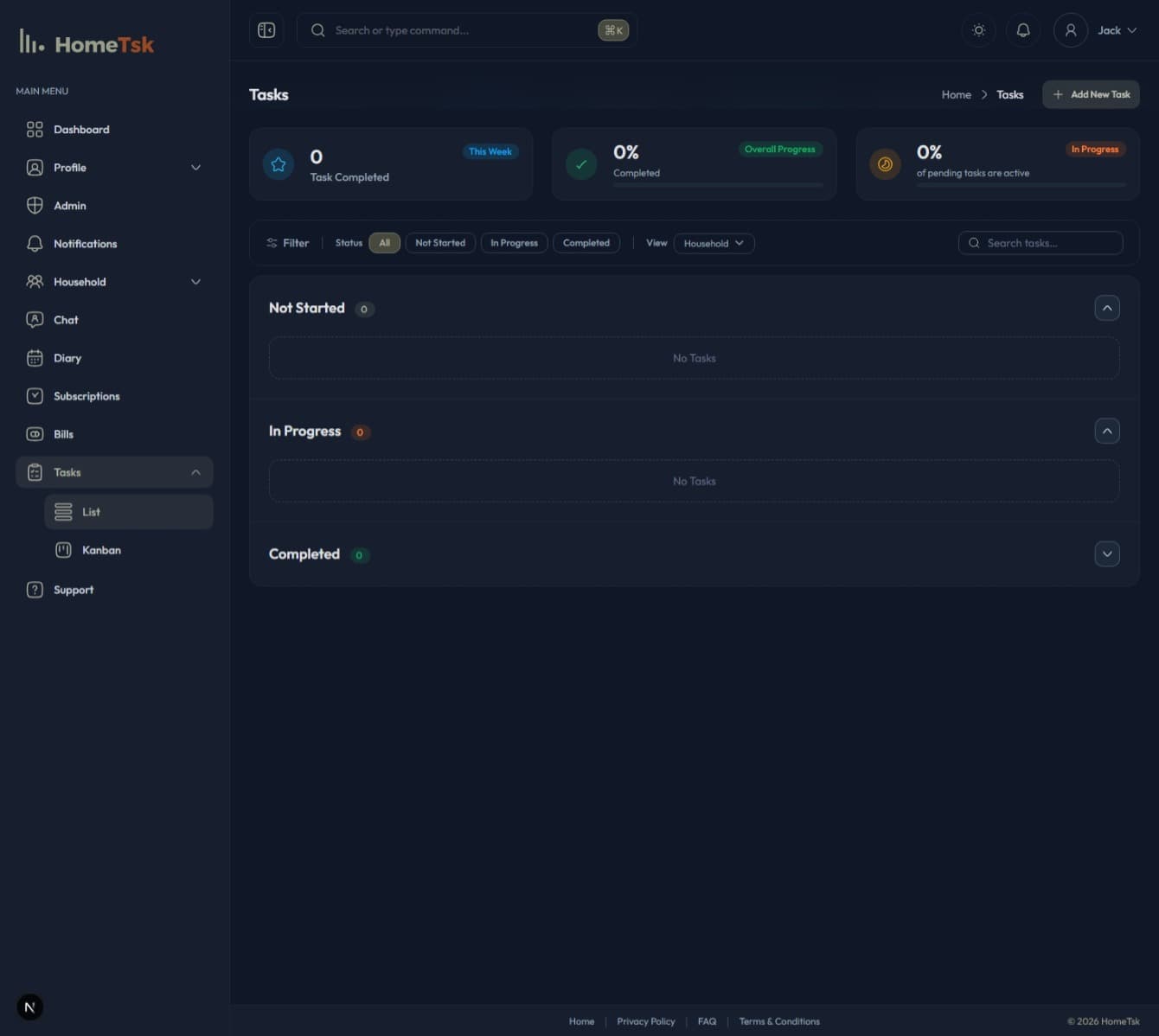
Task: Select the All status filter
Action: click(x=384, y=243)
